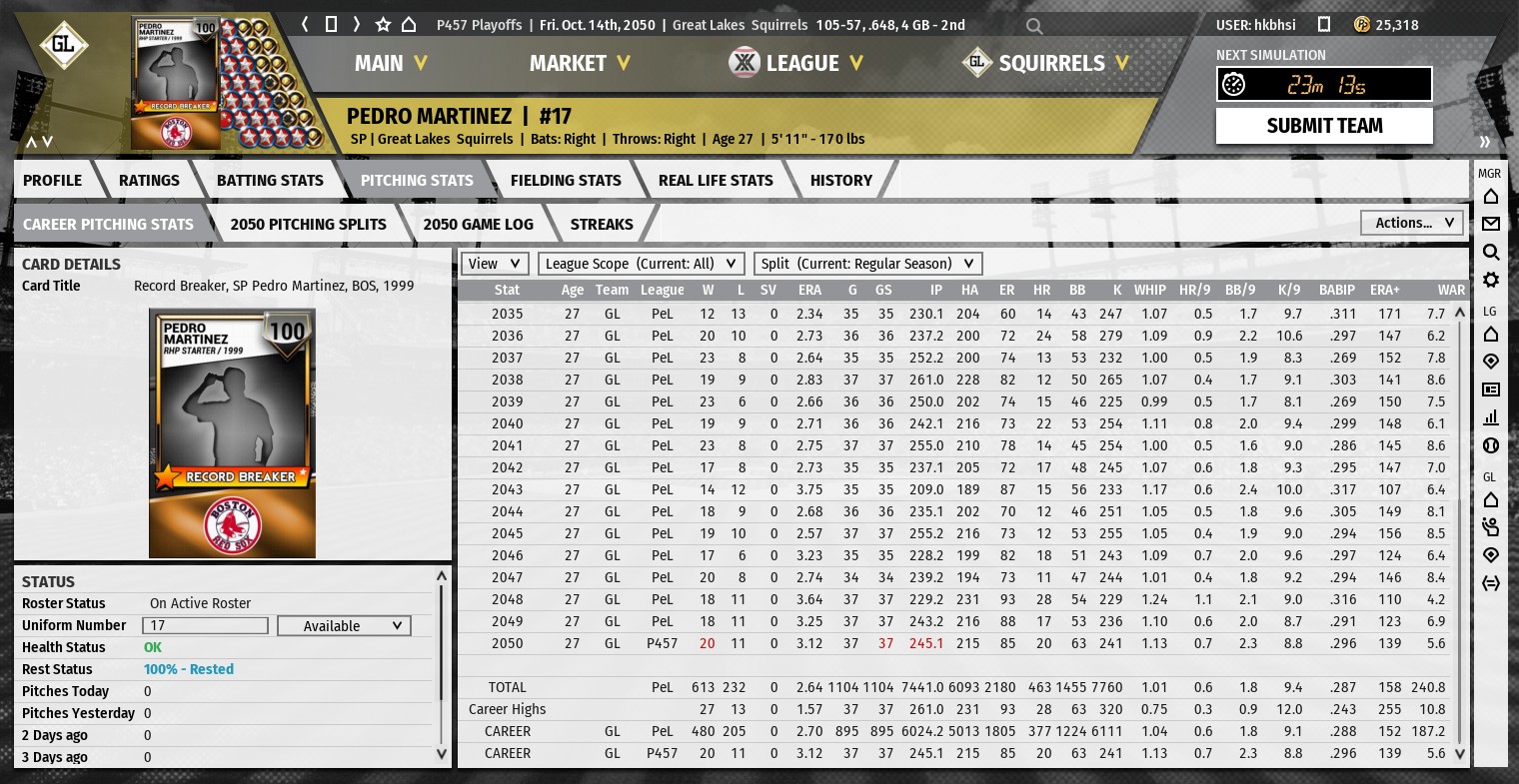
Task: Click the top bar search magnifier
Action: [1034, 26]
